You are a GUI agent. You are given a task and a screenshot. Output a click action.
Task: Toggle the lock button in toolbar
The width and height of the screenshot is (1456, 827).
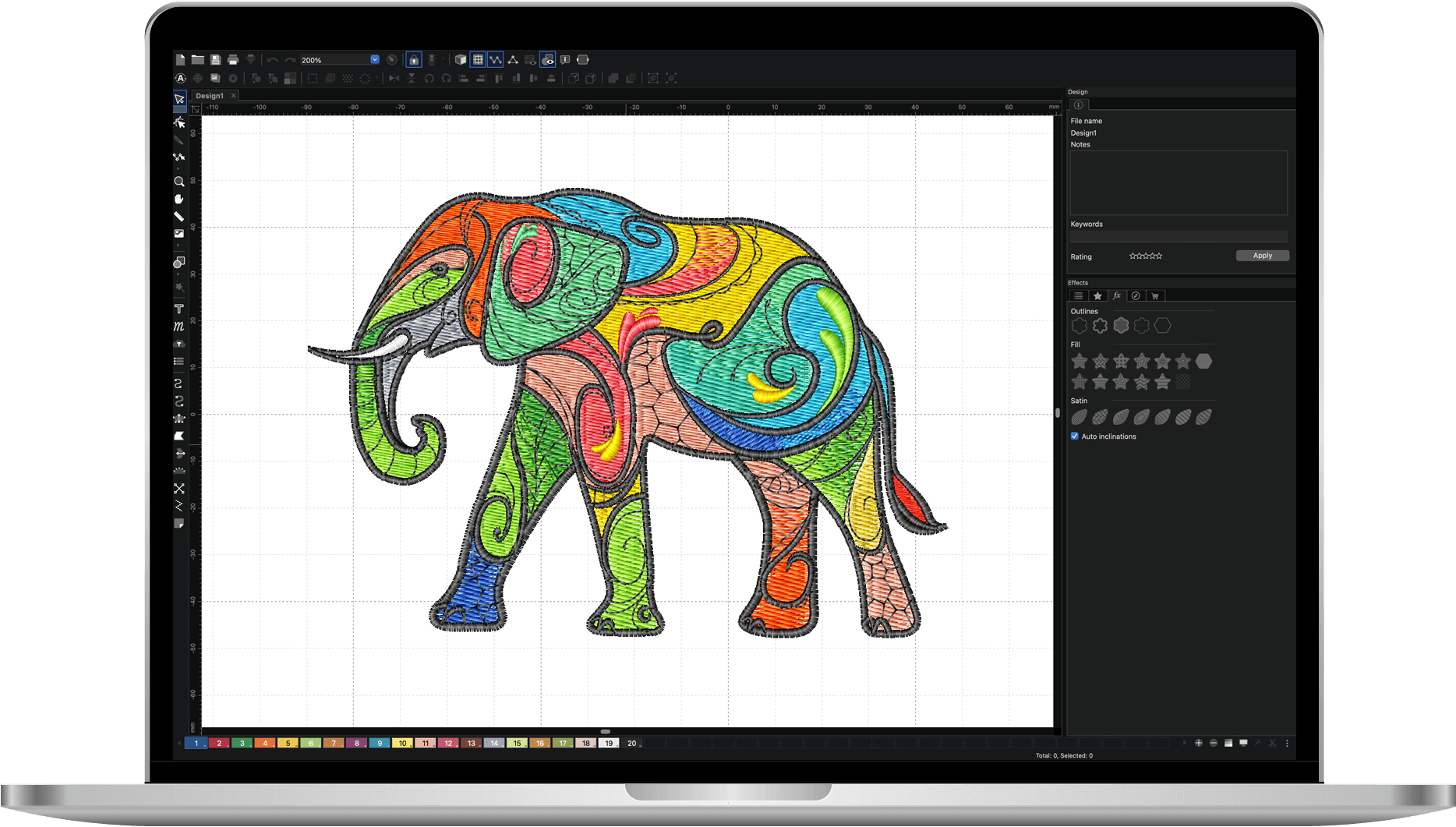tap(414, 60)
